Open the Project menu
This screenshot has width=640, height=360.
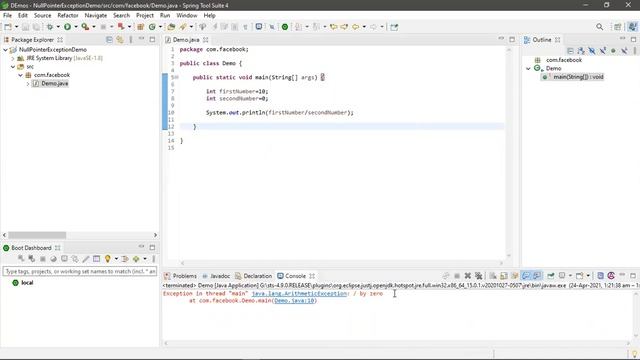tap(144, 16)
